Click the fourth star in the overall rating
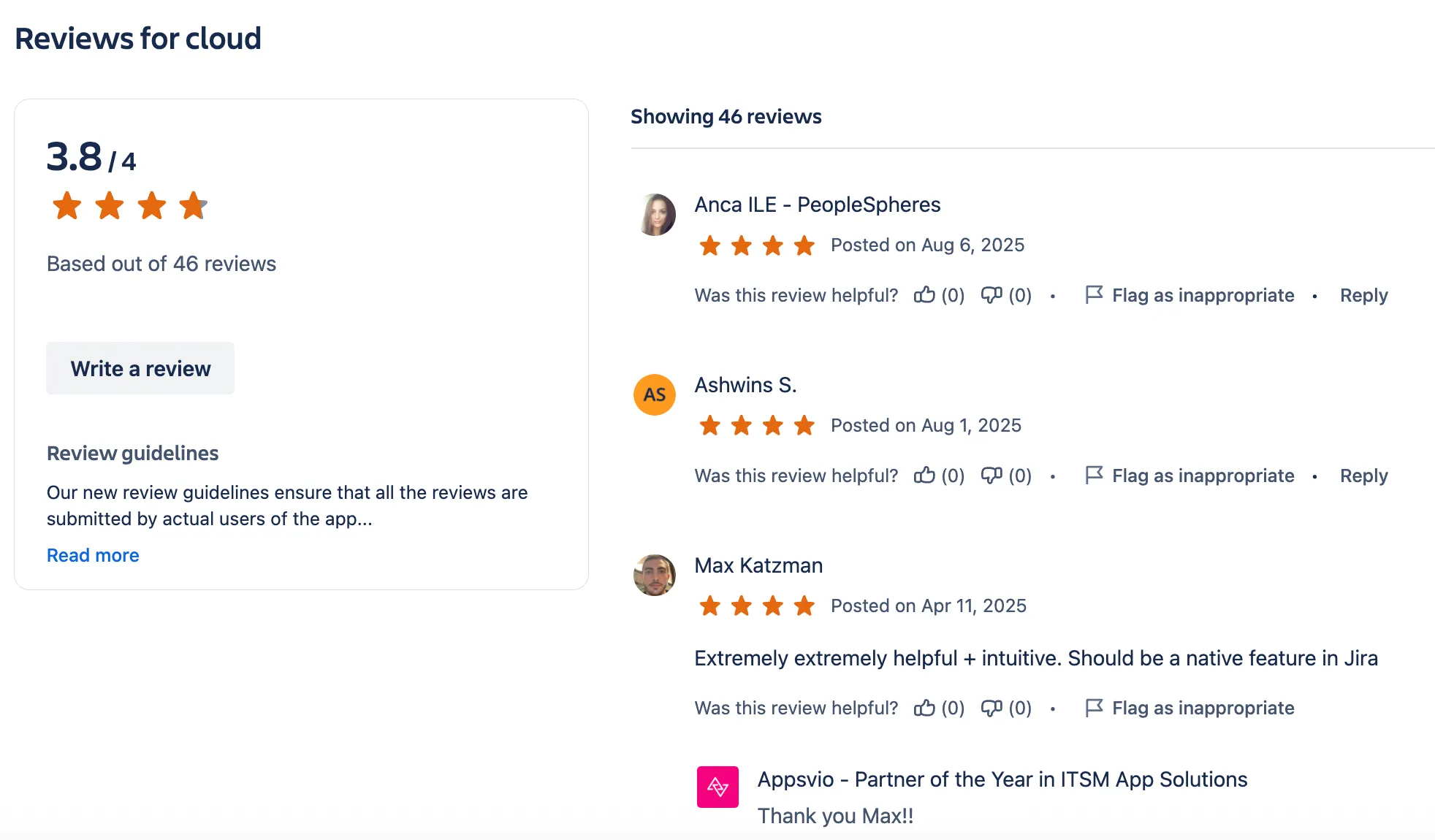 (x=193, y=205)
